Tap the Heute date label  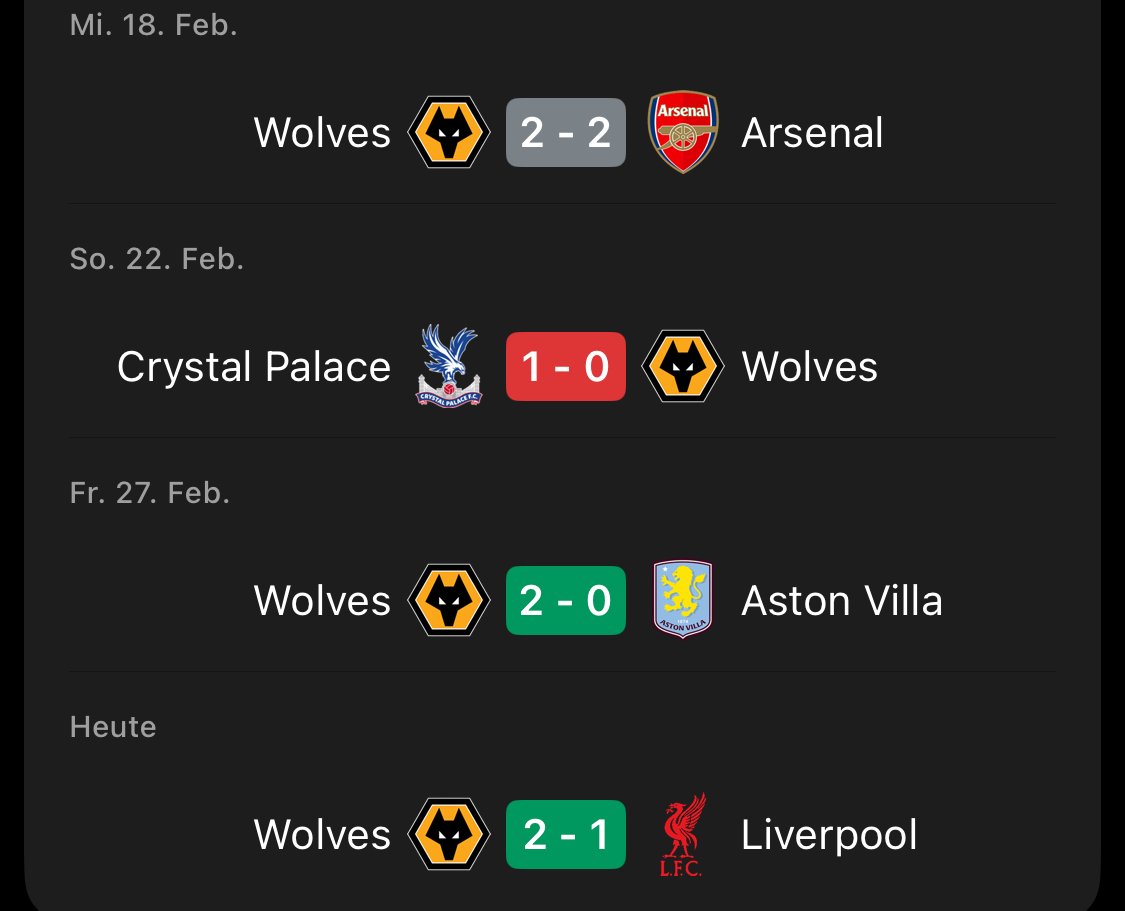point(113,726)
